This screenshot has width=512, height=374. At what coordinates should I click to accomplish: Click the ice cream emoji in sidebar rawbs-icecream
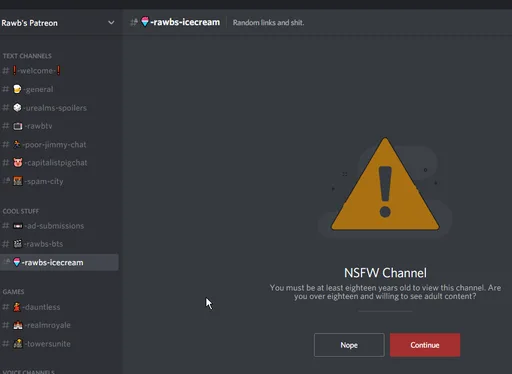[17, 262]
